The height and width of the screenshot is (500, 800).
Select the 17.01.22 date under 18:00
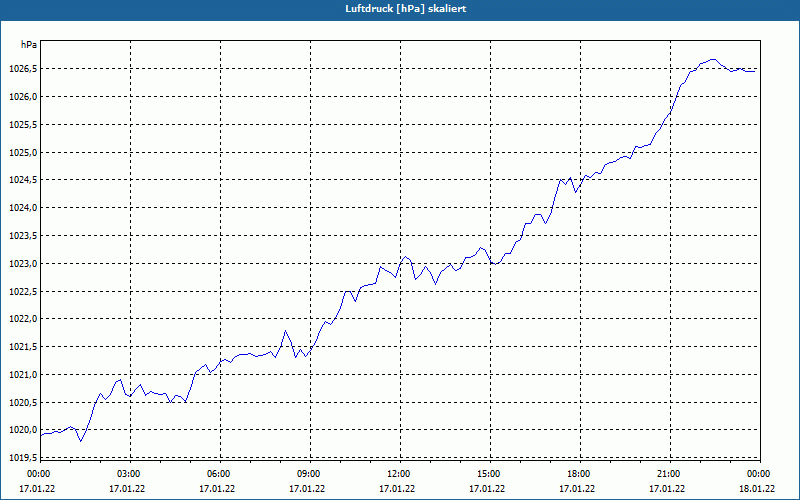click(x=577, y=489)
